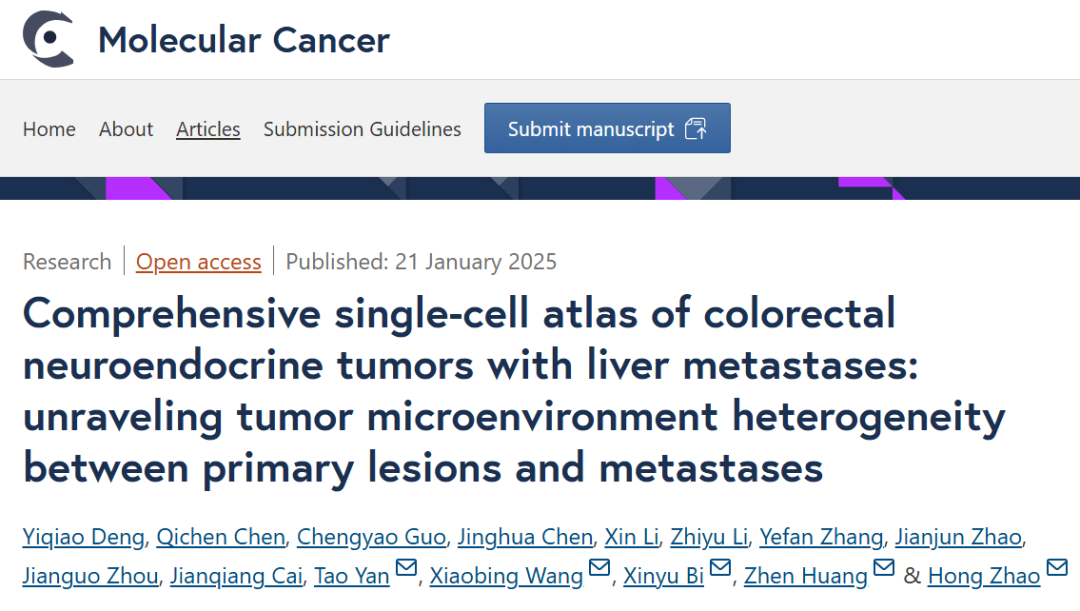Click the Molecular Cancer logo icon

[x=48, y=40]
